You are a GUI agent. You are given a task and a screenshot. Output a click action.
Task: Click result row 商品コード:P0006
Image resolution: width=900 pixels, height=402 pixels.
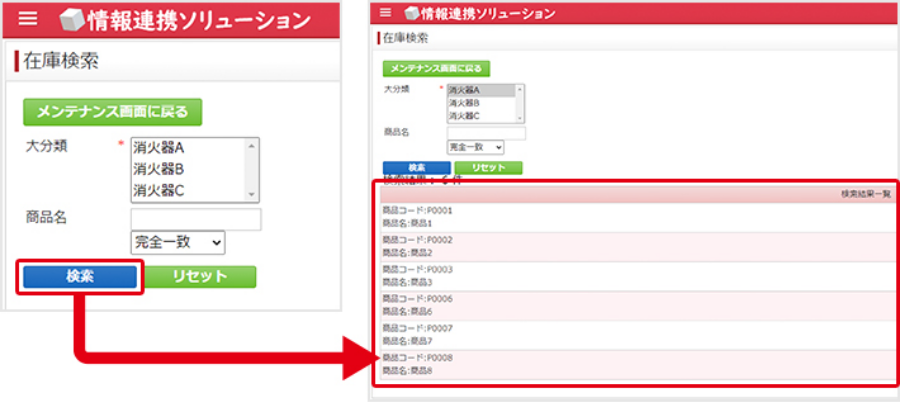[x=636, y=305]
